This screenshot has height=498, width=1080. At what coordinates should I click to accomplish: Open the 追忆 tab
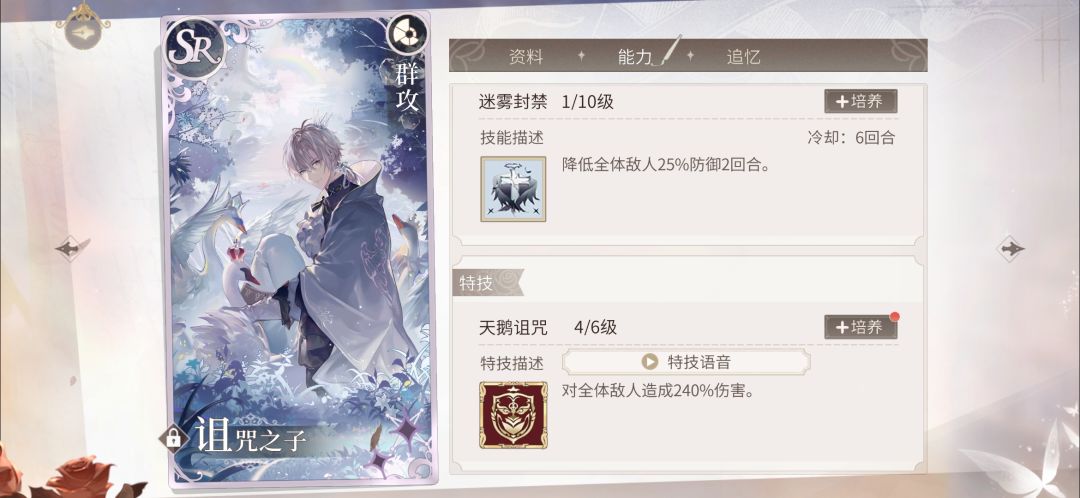(x=743, y=57)
